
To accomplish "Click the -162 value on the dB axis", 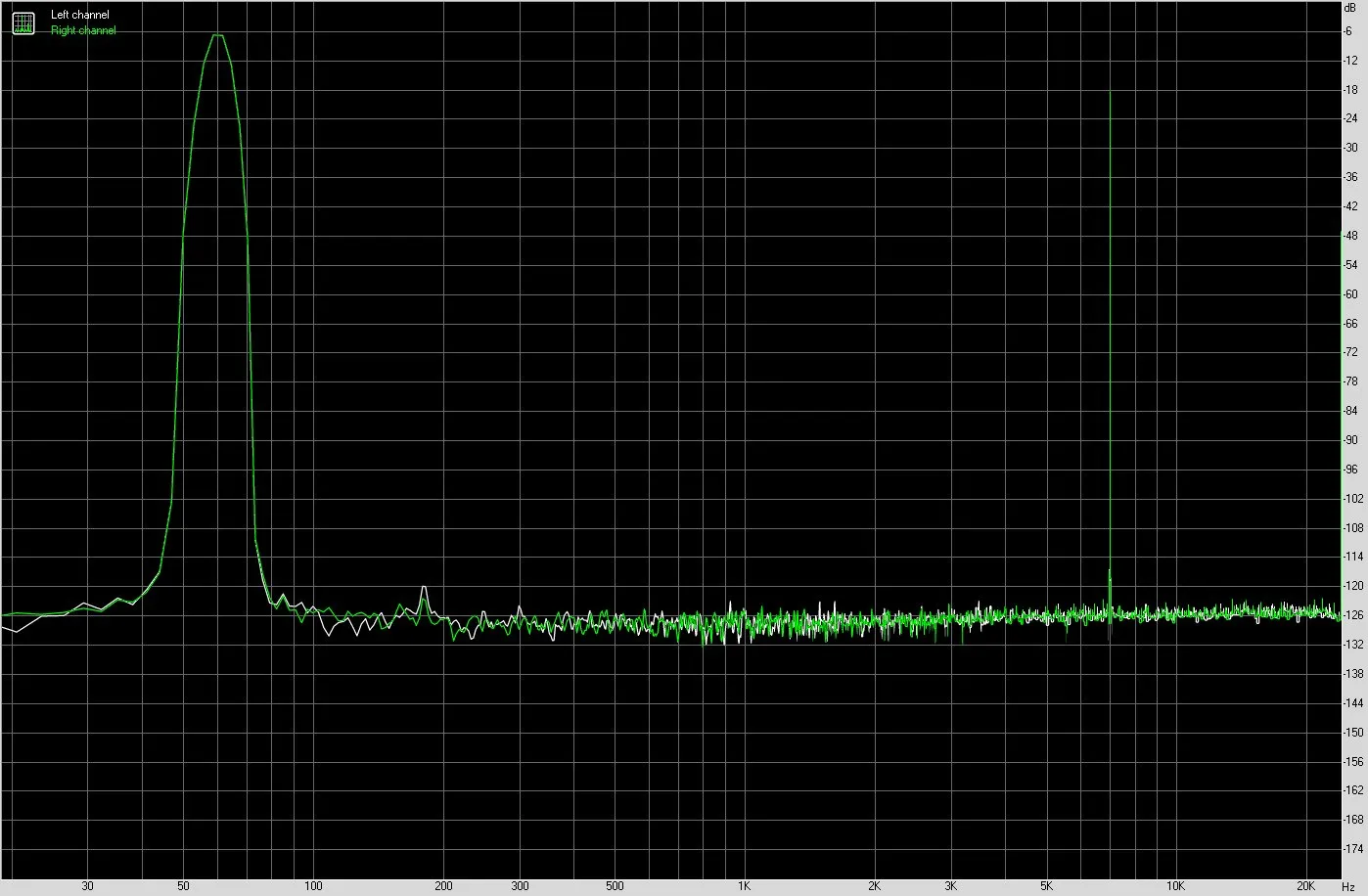I will [x=1352, y=790].
